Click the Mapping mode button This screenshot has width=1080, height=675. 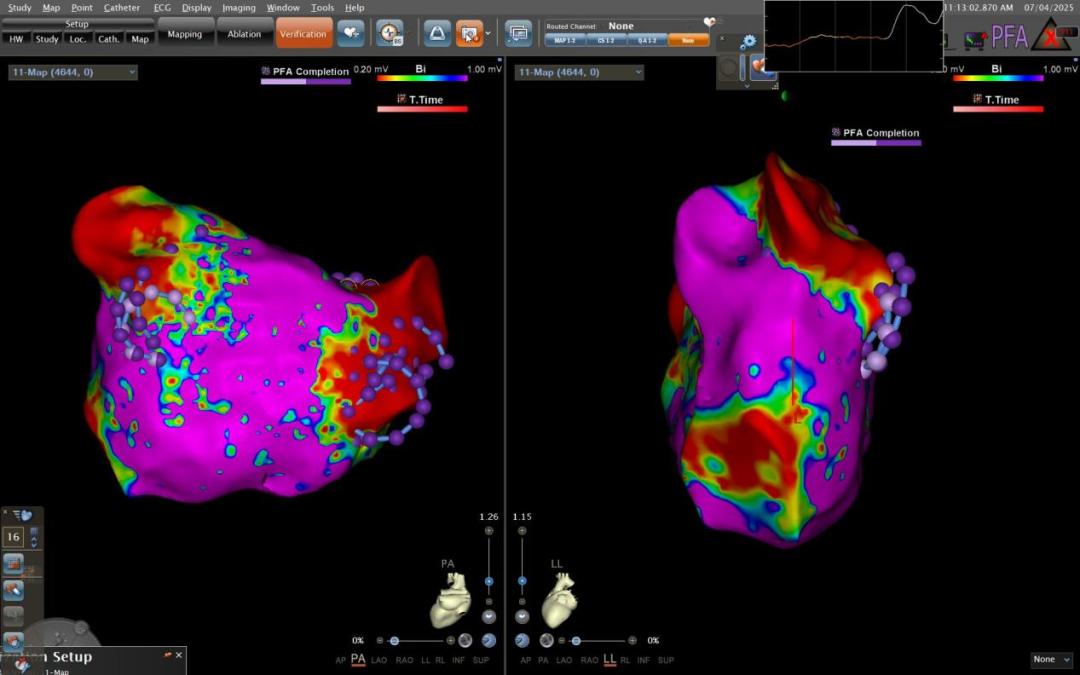point(185,34)
